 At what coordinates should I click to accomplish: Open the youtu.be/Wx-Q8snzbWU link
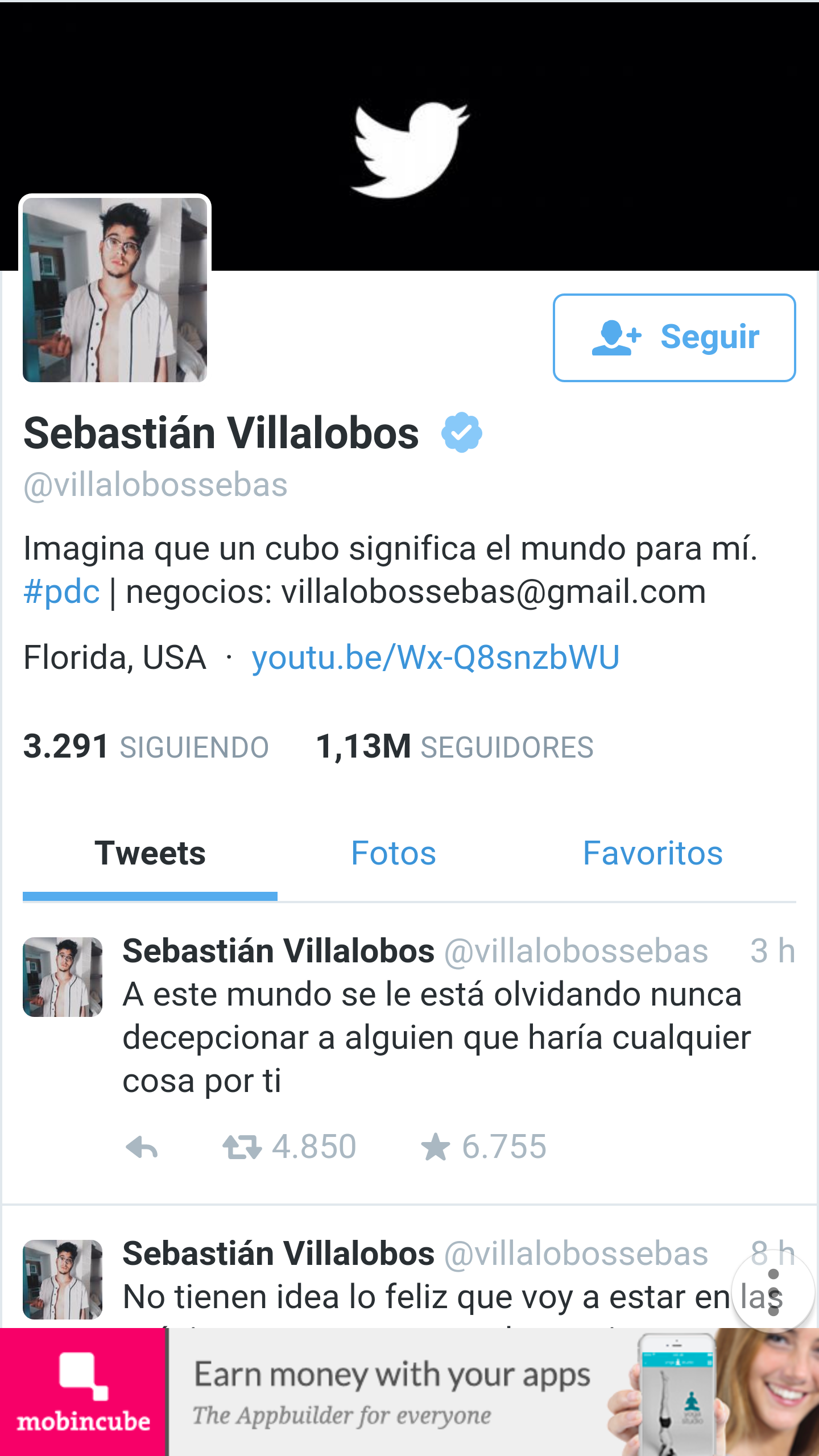[436, 657]
